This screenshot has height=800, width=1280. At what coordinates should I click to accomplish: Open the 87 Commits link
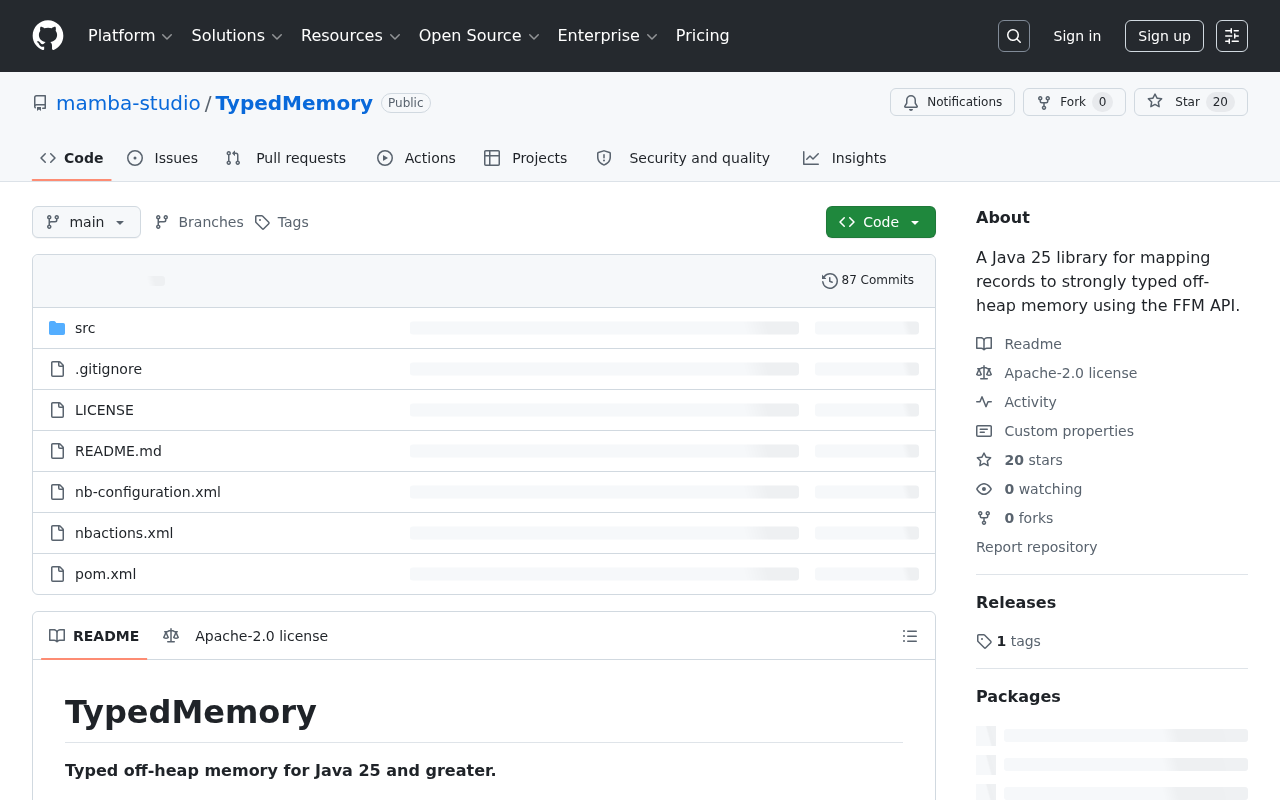point(868,280)
